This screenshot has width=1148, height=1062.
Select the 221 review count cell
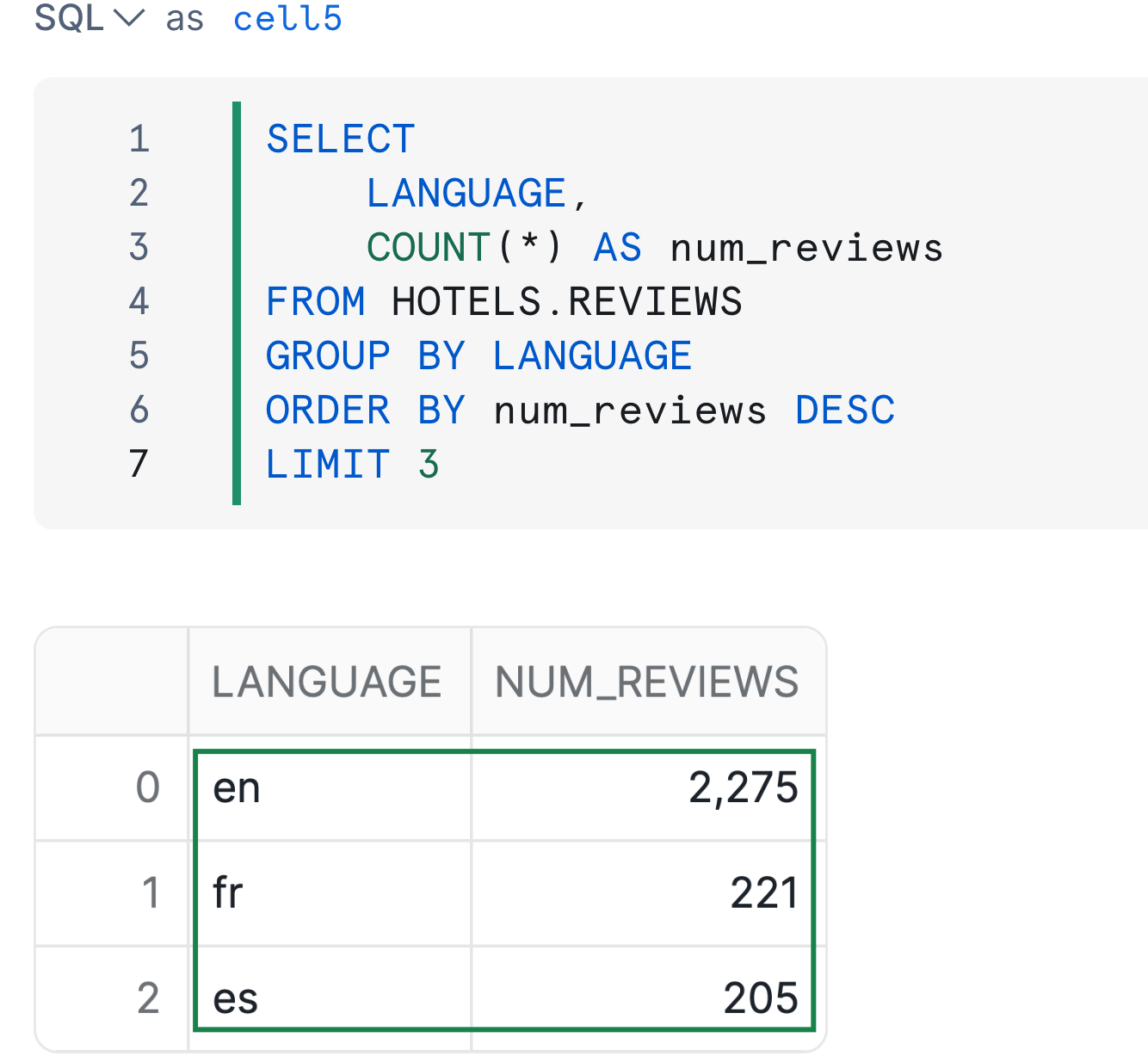pyautogui.click(x=644, y=892)
